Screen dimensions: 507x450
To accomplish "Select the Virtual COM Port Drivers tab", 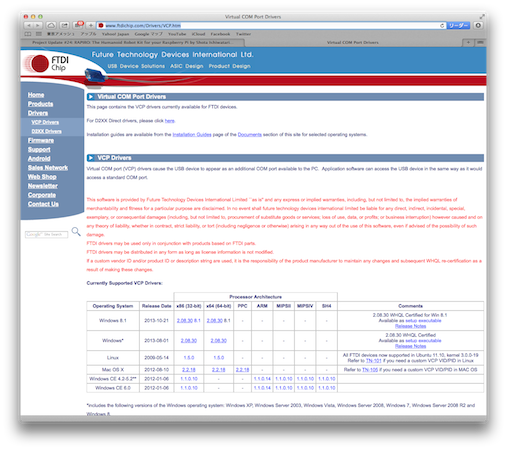I will pyautogui.click(x=353, y=42).
